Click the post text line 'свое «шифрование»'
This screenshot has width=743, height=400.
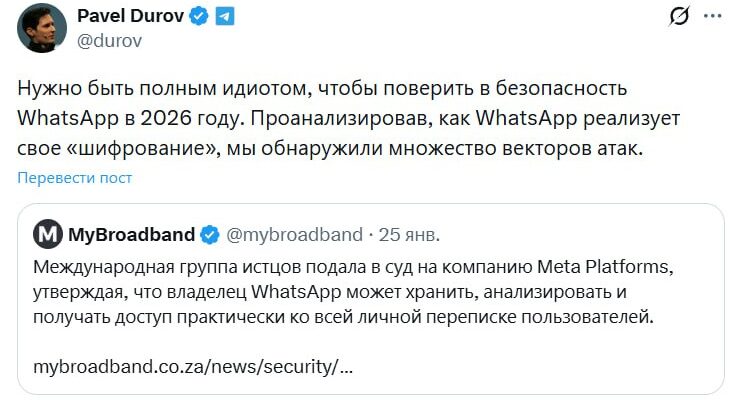(117, 148)
